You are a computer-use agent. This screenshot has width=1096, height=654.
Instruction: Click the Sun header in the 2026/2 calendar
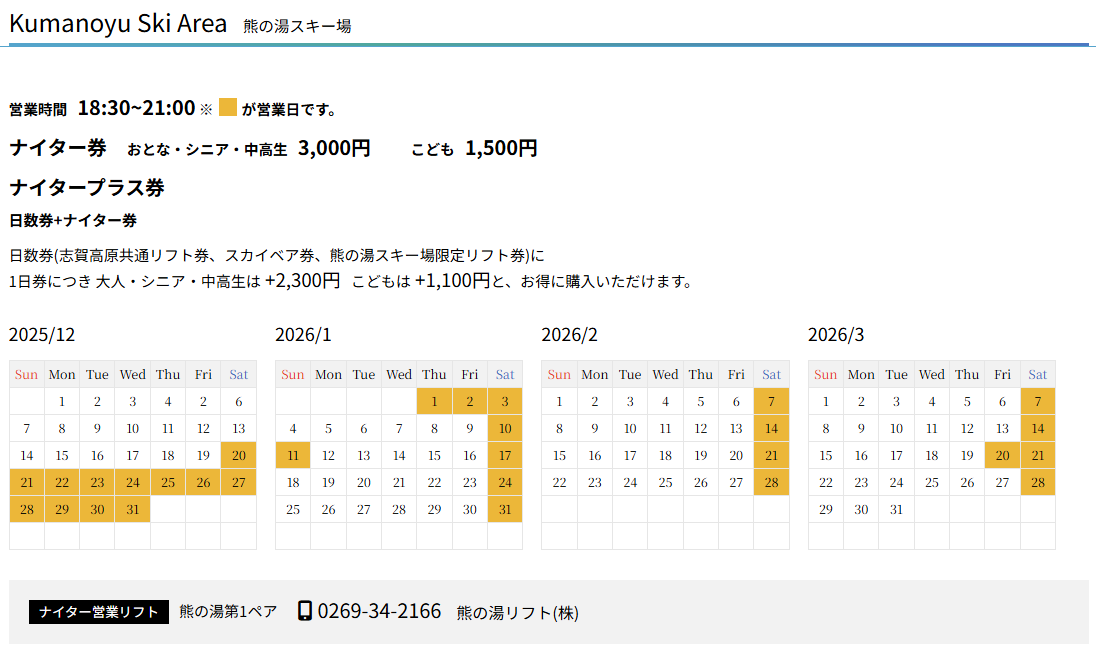(559, 374)
